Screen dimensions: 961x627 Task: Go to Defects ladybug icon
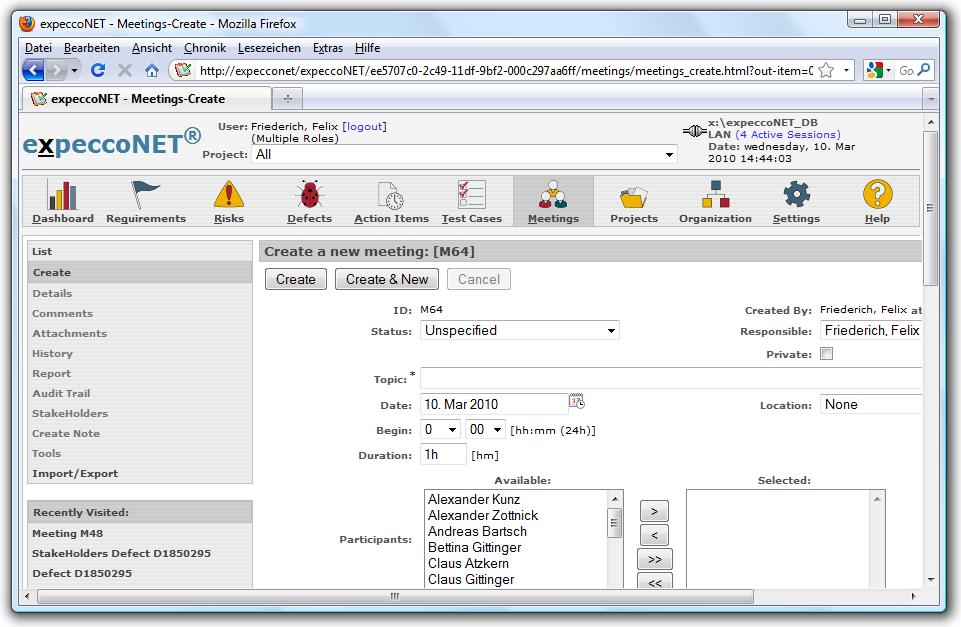pyautogui.click(x=309, y=195)
